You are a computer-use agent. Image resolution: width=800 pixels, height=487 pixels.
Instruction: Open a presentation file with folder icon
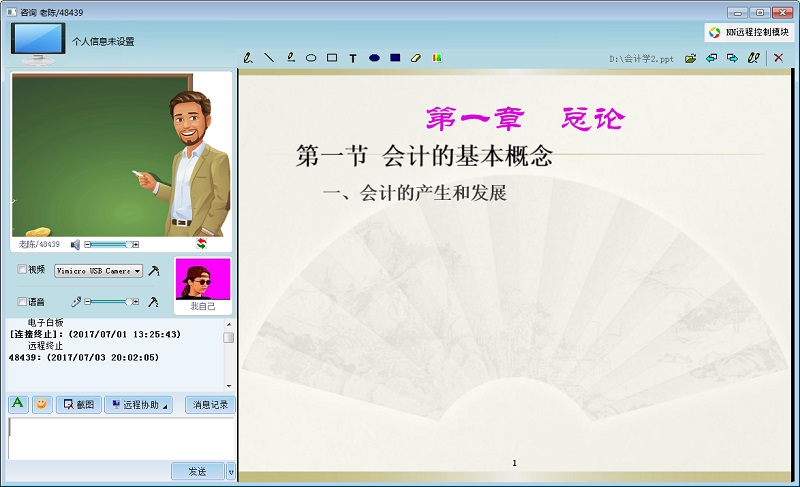click(690, 58)
